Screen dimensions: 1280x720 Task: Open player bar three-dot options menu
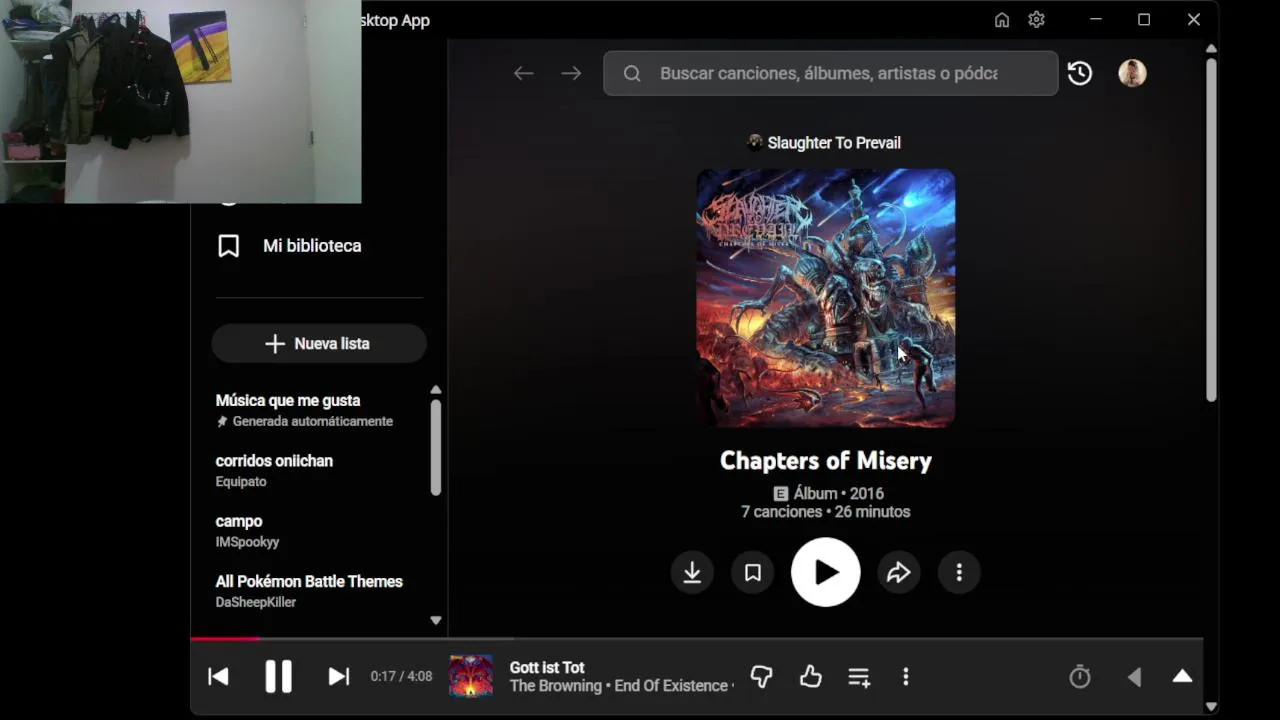click(x=906, y=677)
